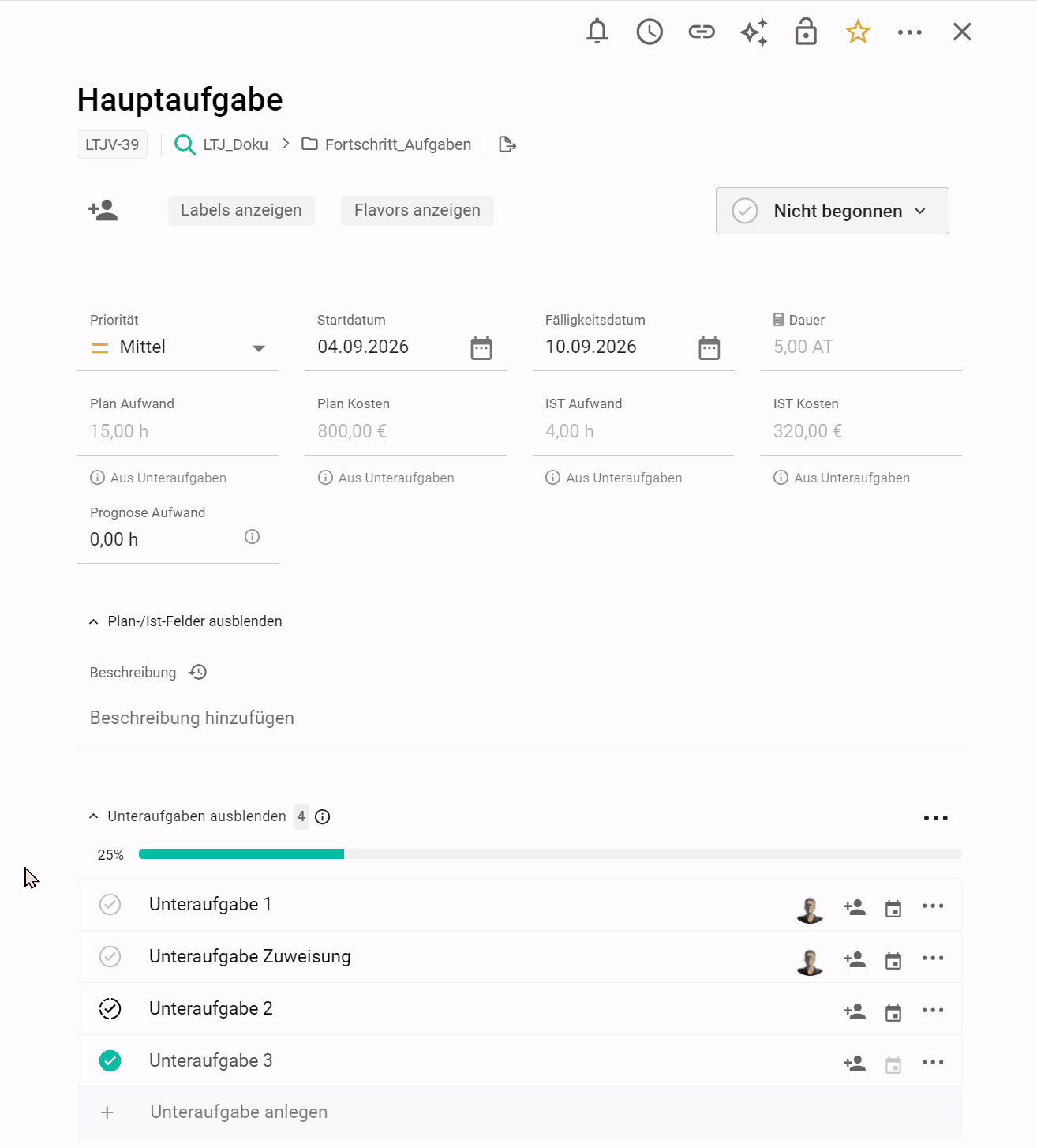View the Beschreibung version history
The image size is (1037, 1148).
coord(198,672)
